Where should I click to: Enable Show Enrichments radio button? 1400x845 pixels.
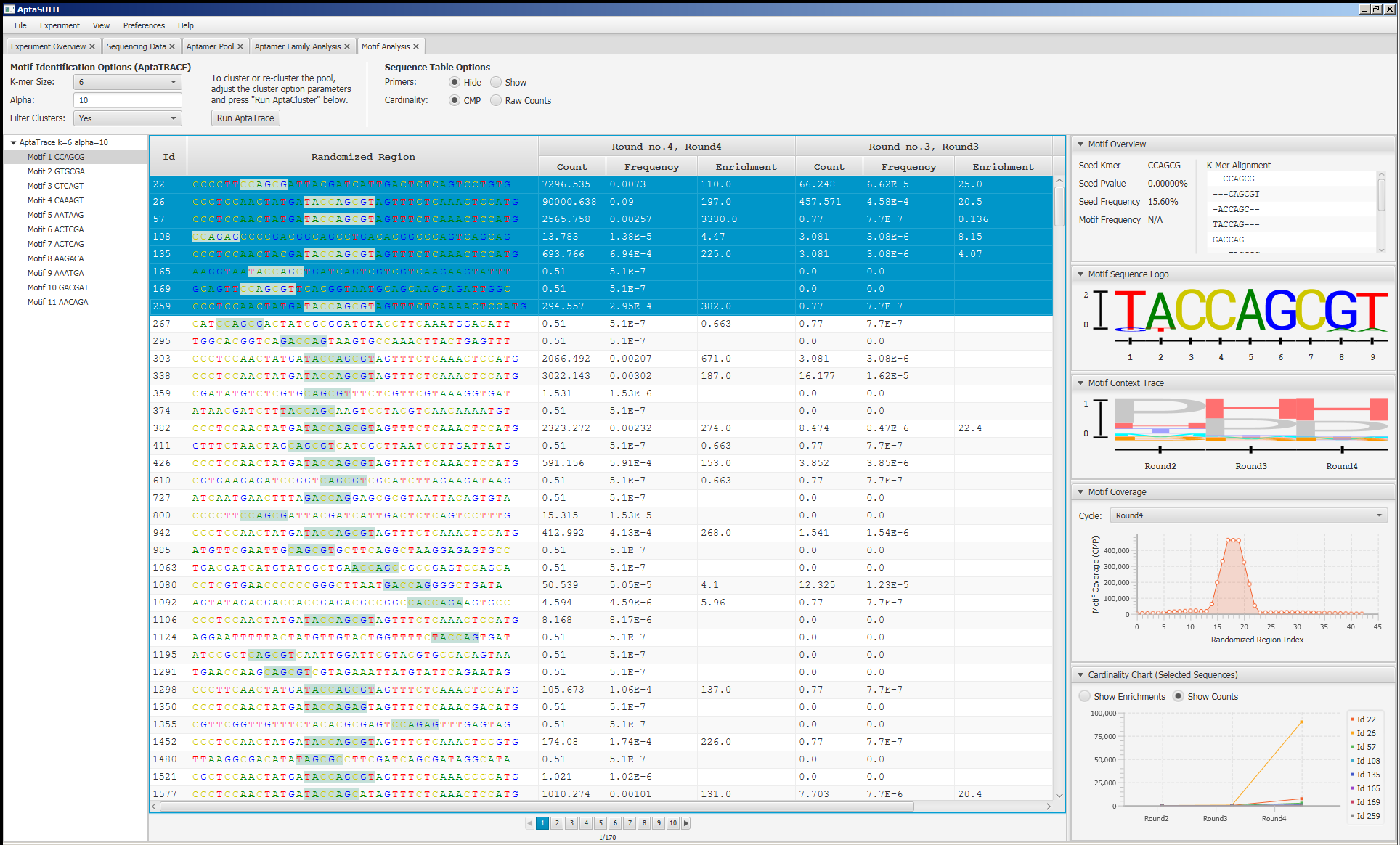[1085, 696]
